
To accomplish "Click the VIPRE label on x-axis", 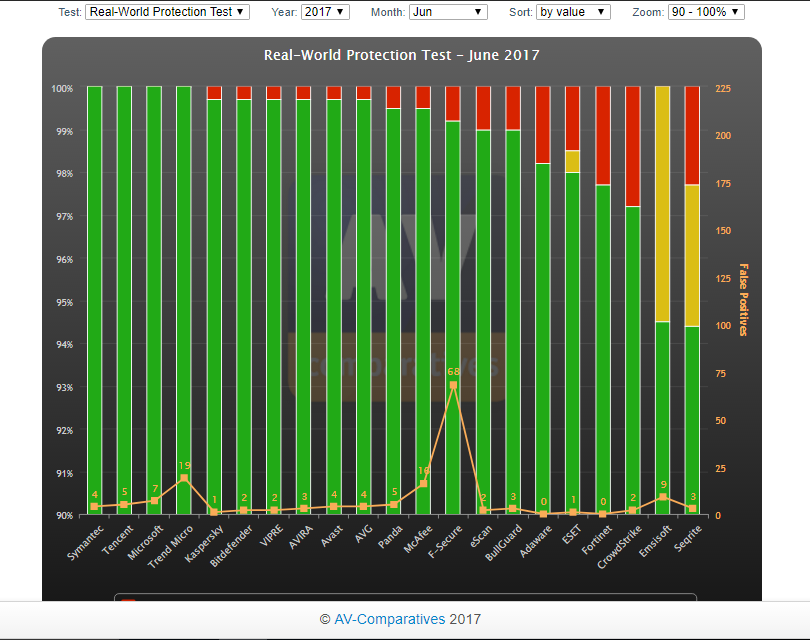I will point(272,535).
